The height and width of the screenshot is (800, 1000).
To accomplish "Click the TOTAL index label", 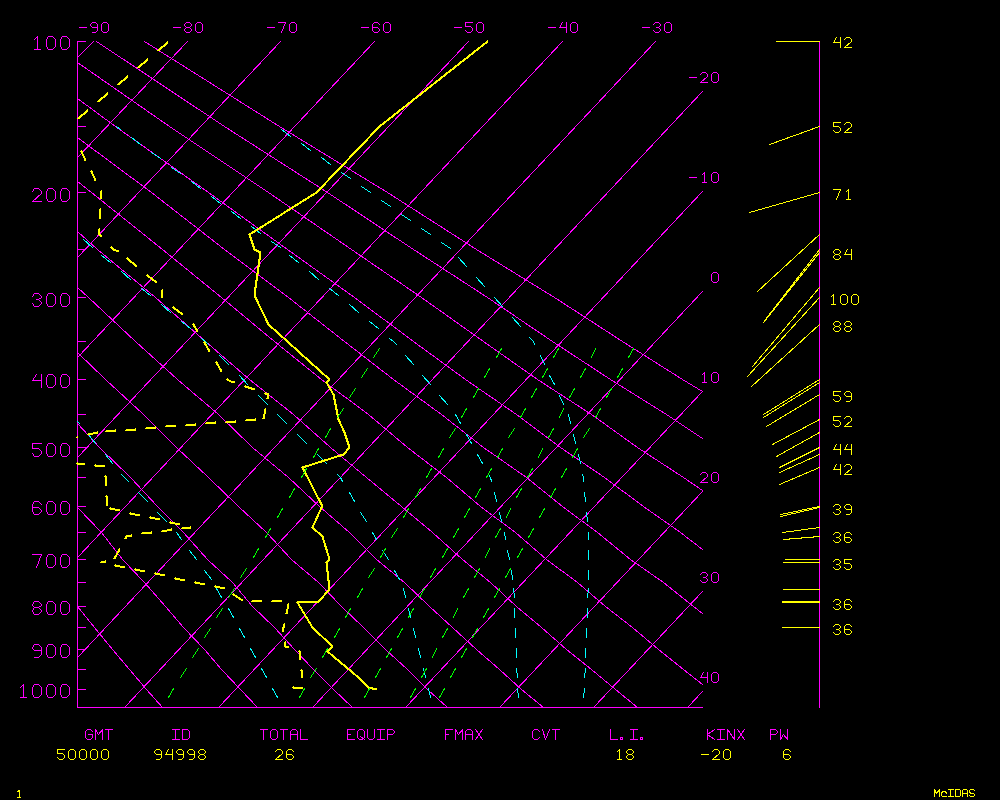I will [284, 735].
